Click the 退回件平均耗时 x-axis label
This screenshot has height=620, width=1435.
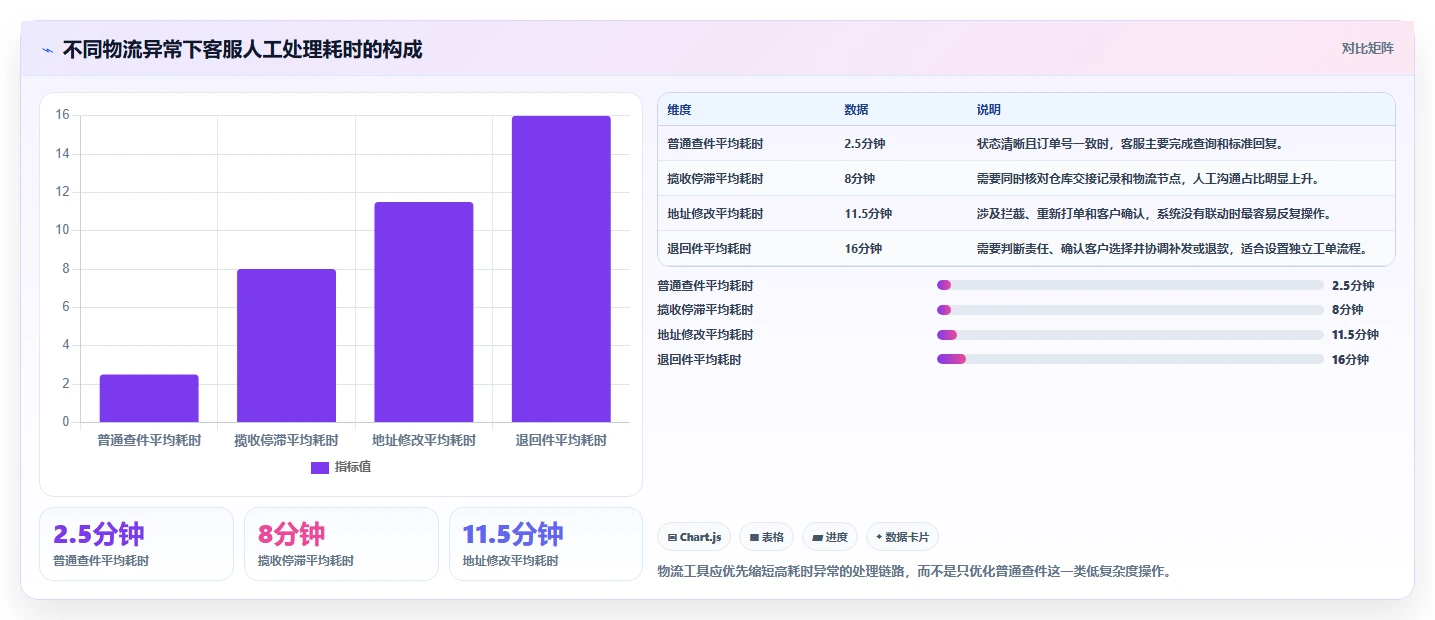pyautogui.click(x=561, y=440)
